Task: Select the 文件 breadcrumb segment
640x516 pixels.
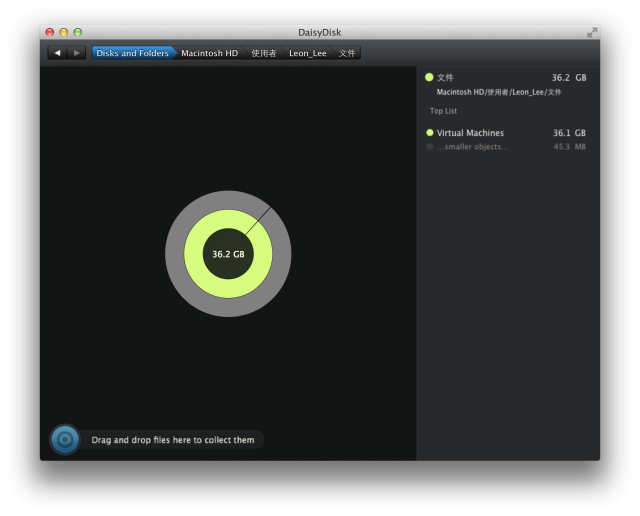Action: pyautogui.click(x=347, y=53)
